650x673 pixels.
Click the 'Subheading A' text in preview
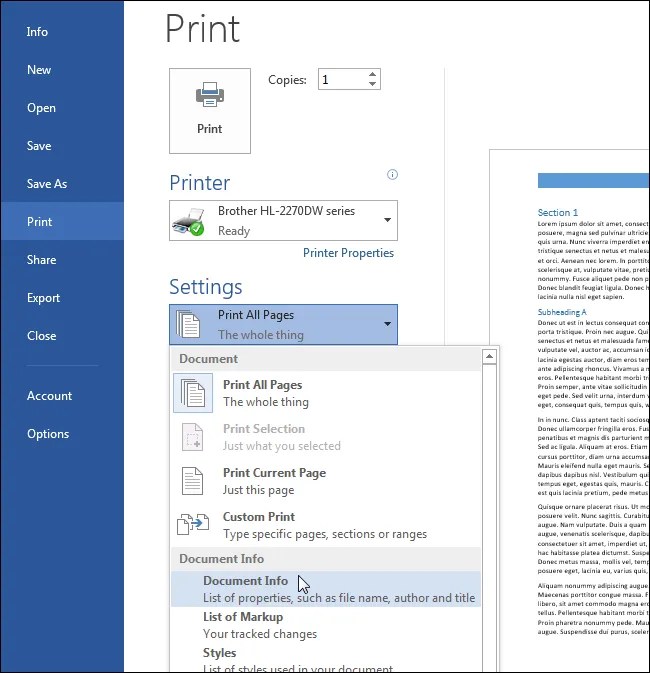click(x=562, y=312)
